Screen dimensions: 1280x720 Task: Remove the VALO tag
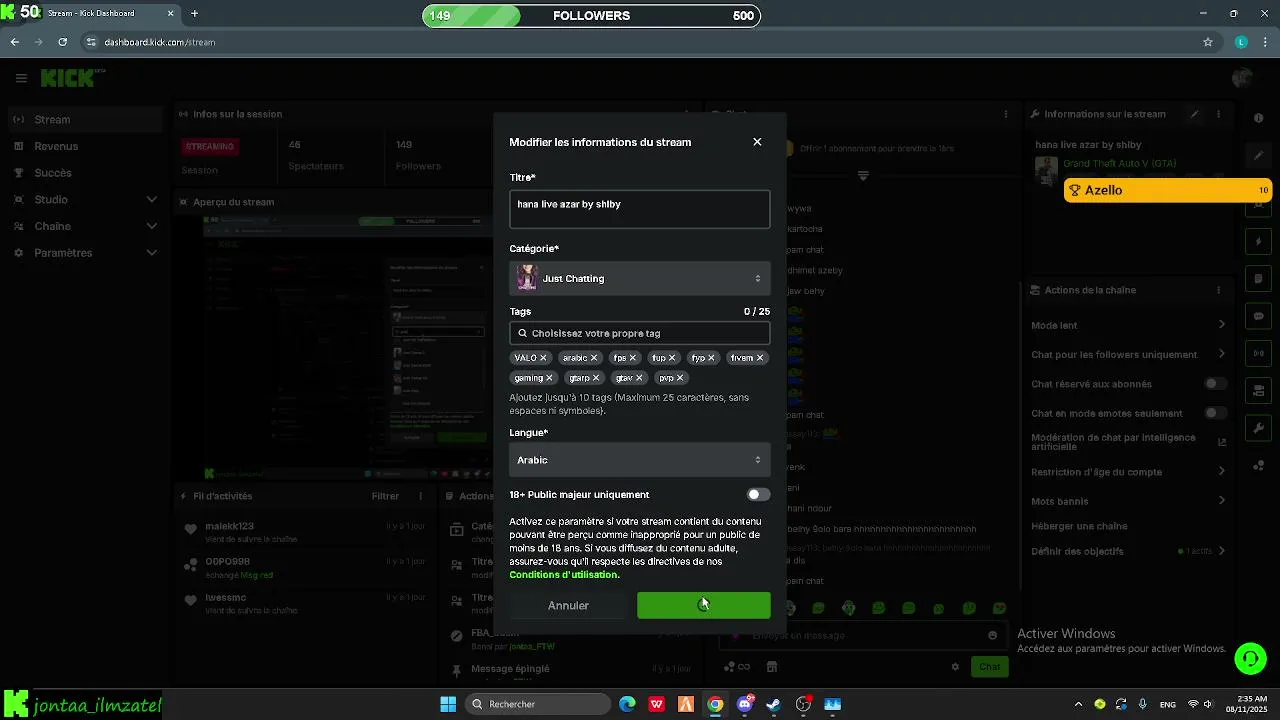point(543,358)
